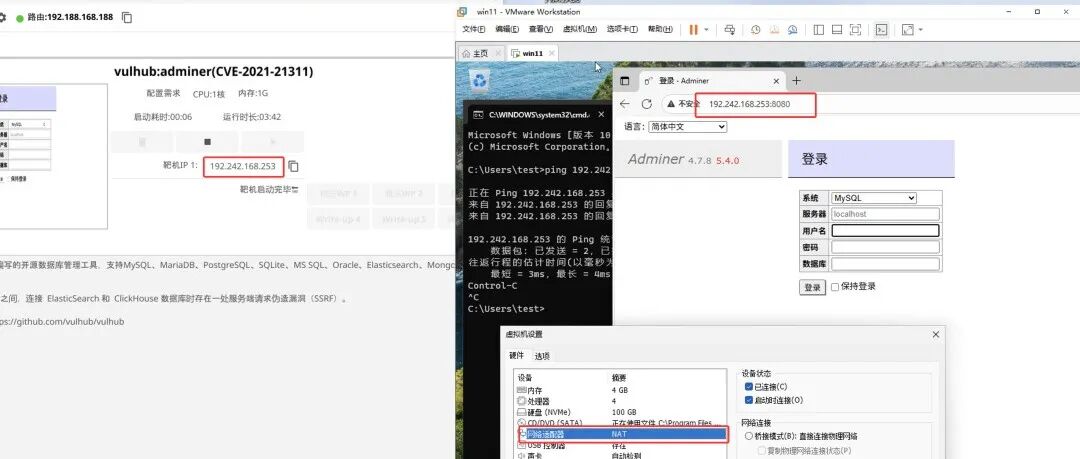Click the 不安全 security warning indicator
This screenshot has height=459, width=1080.
point(683,104)
